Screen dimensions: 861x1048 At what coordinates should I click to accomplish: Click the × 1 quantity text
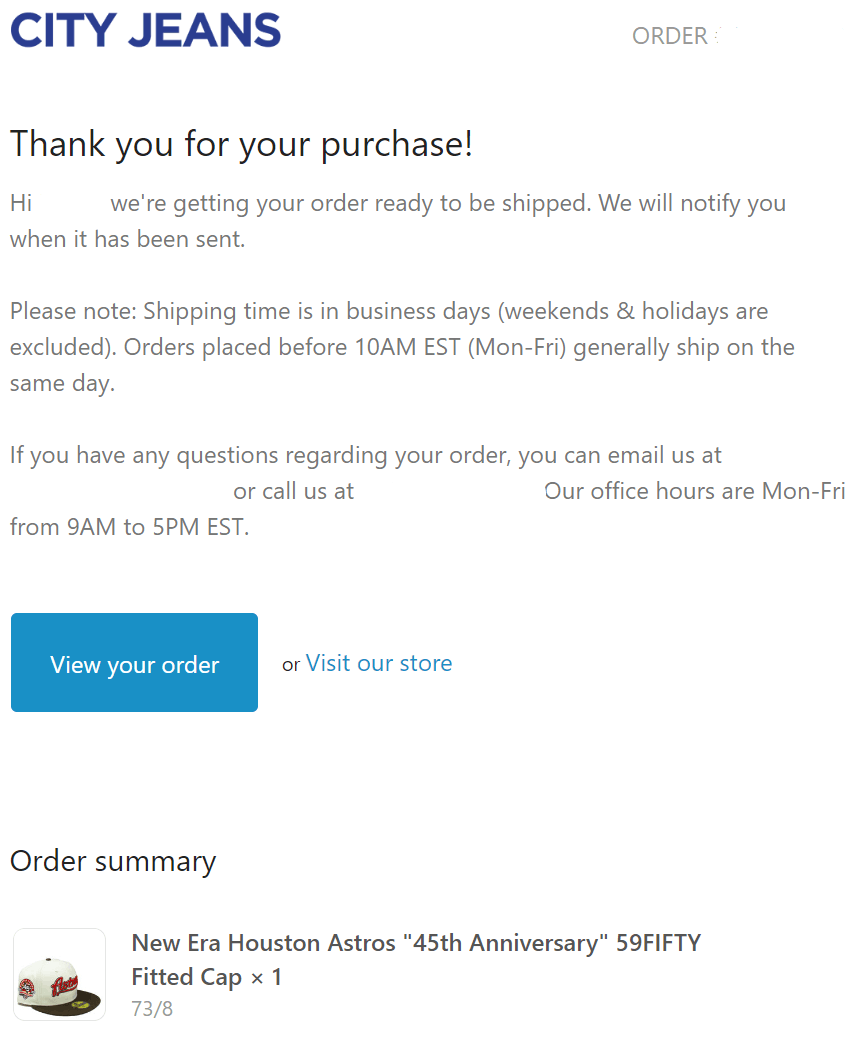(x=266, y=977)
